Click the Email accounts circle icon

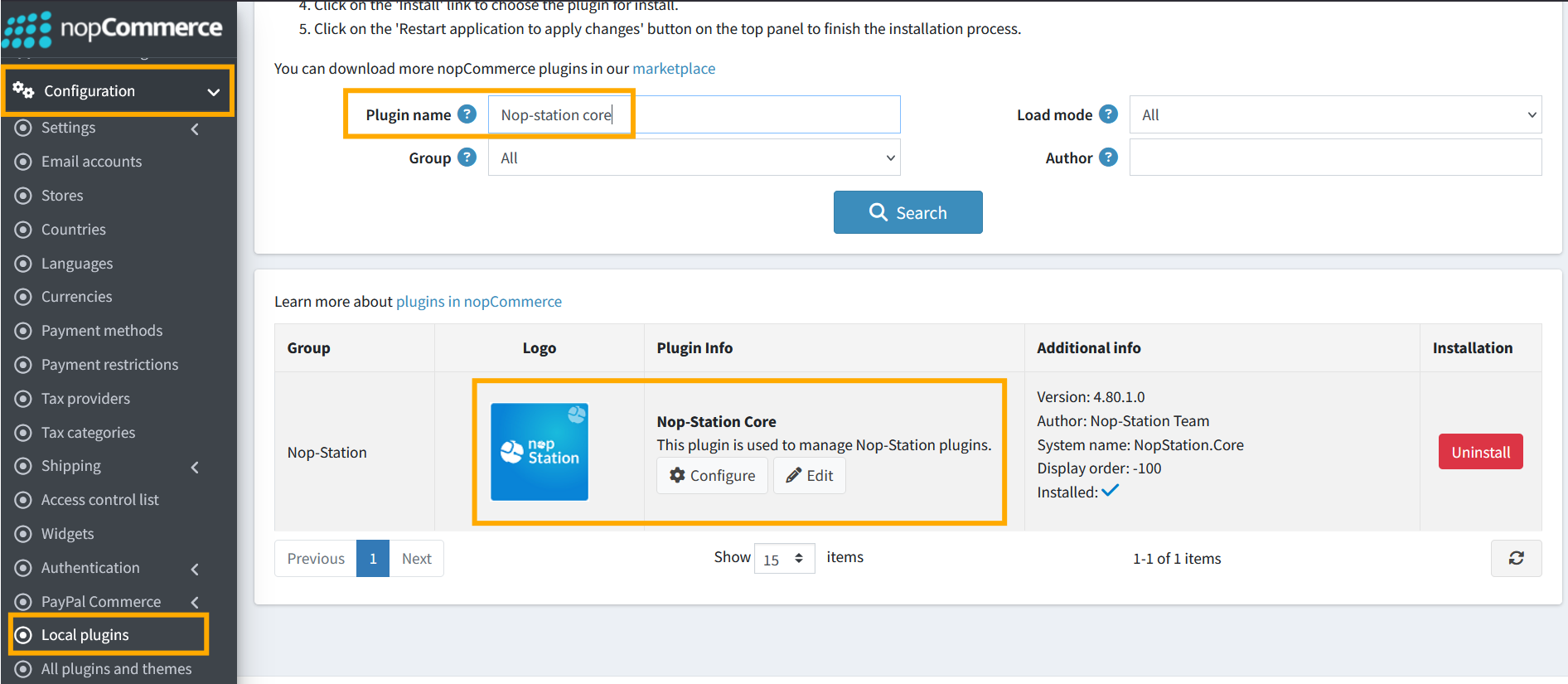tap(24, 162)
